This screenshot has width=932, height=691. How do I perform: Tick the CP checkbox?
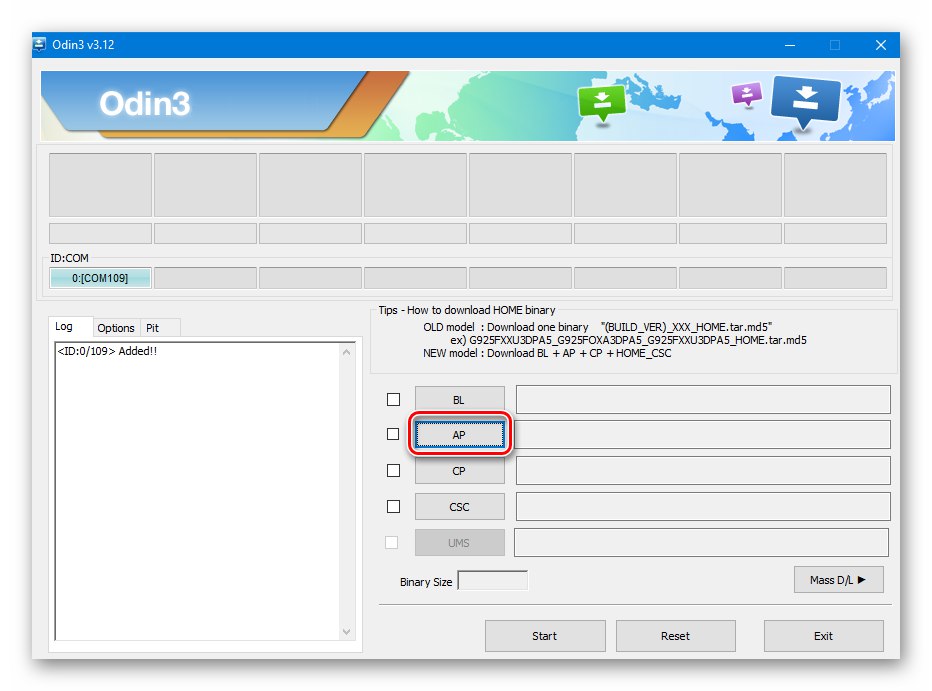393,471
